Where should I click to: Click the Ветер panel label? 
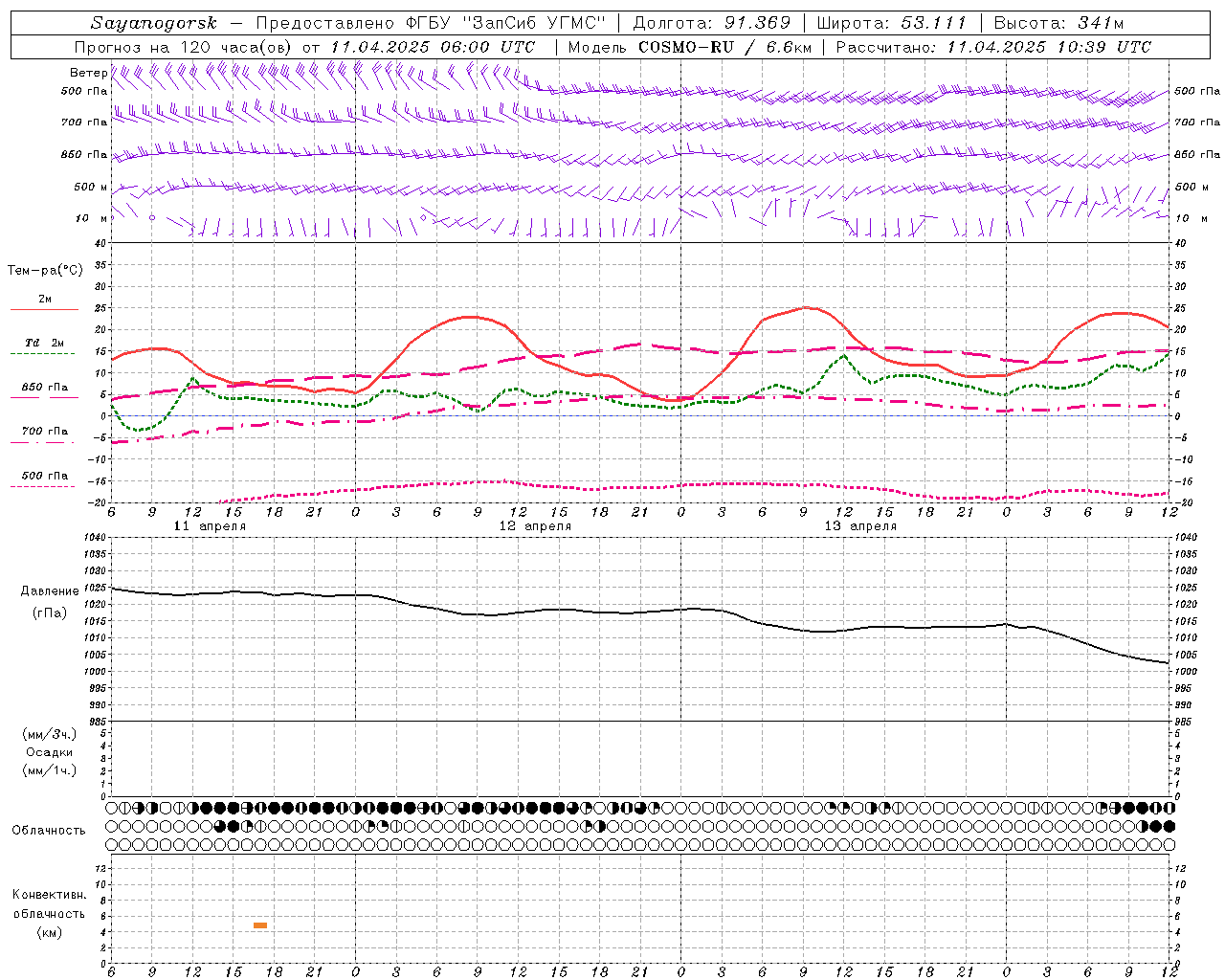pyautogui.click(x=88, y=73)
